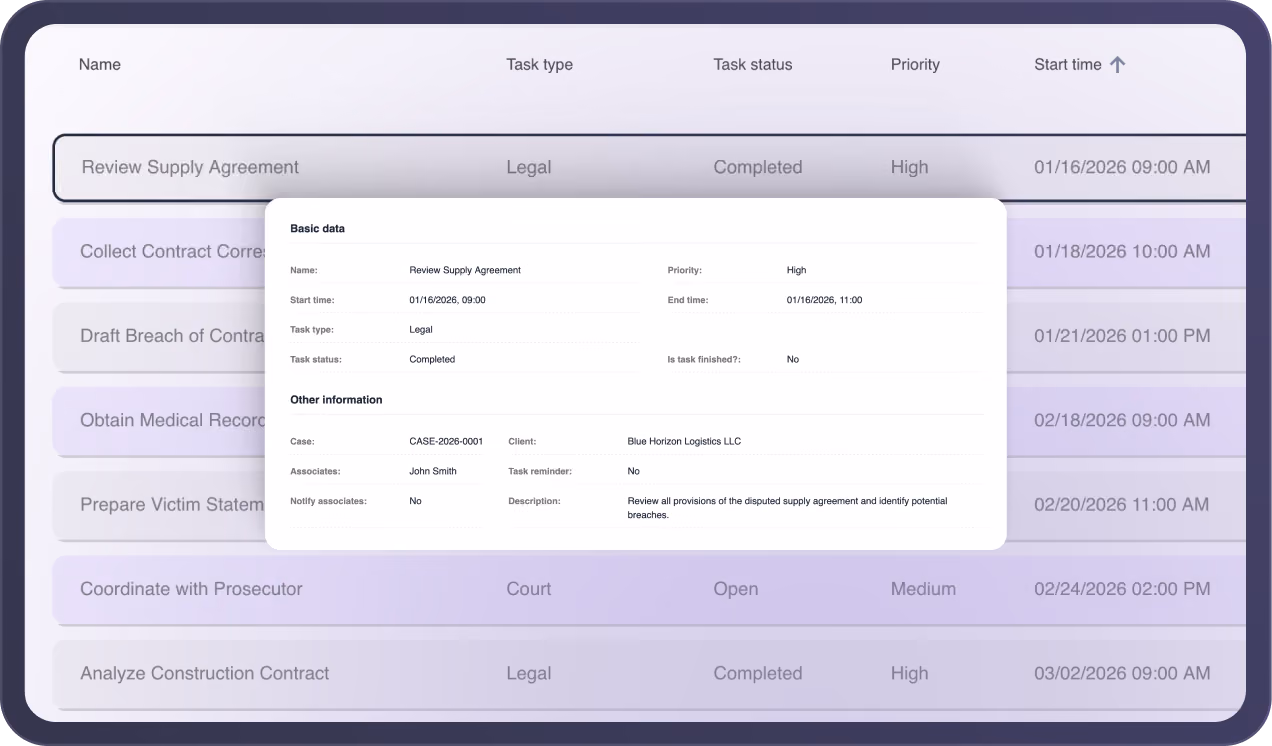
Task: Click the Basic data section heading
Action: coord(317,229)
